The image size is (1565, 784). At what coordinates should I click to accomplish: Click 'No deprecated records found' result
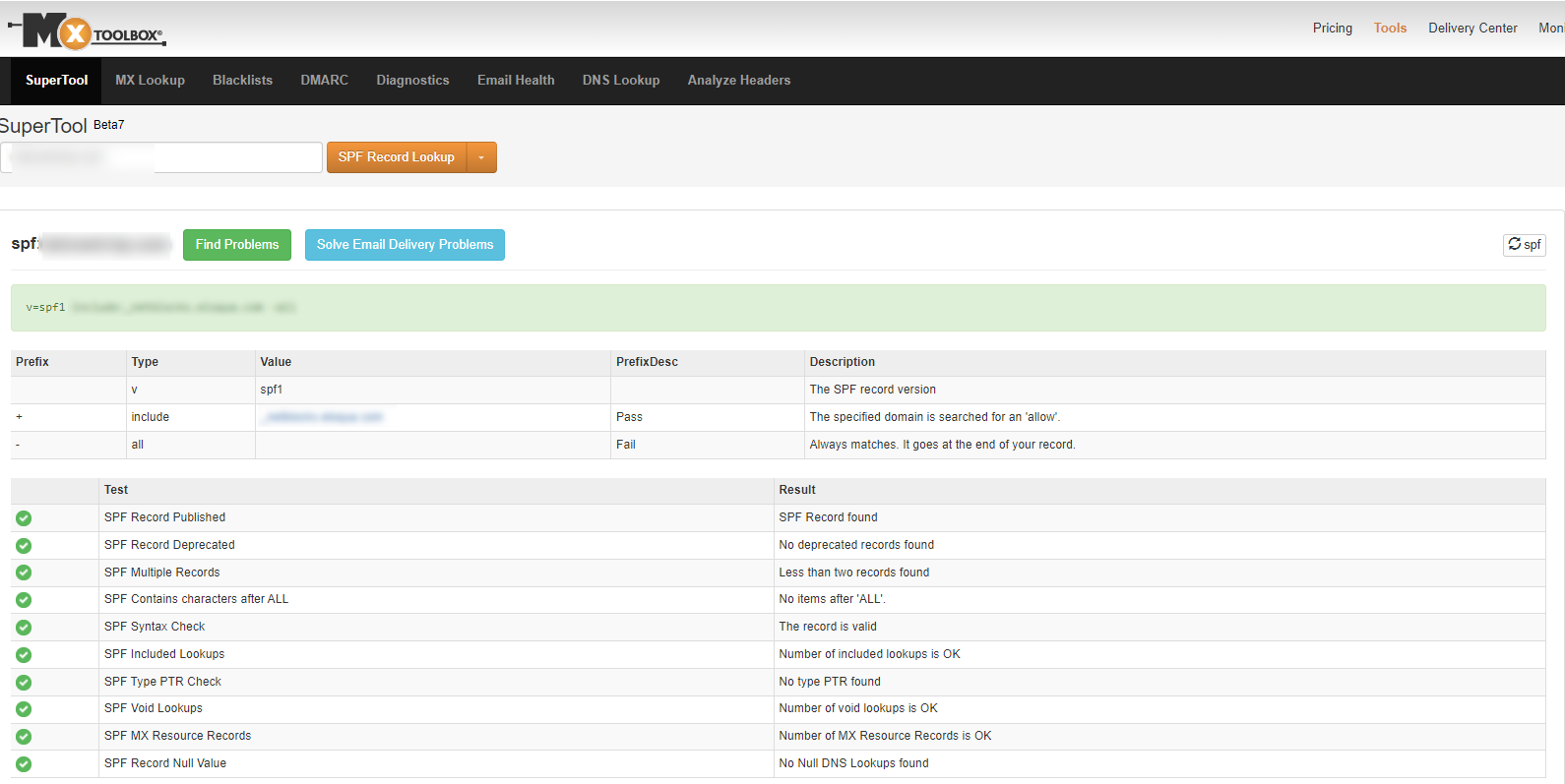pyautogui.click(x=856, y=545)
